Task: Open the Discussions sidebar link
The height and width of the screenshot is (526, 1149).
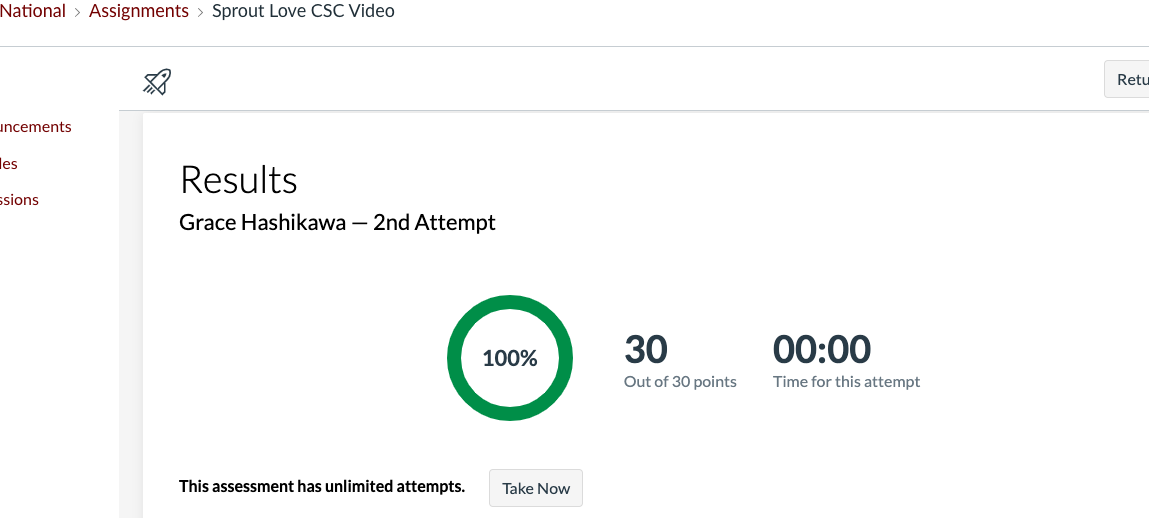Action: [x=19, y=200]
